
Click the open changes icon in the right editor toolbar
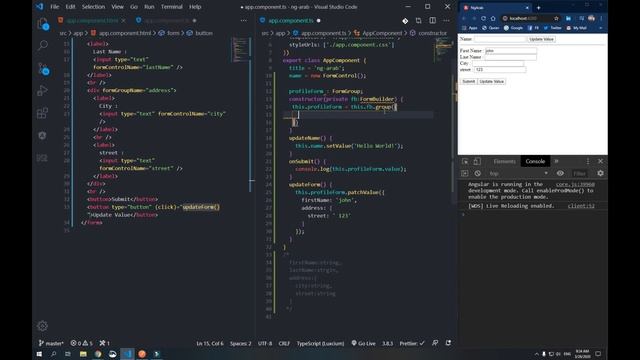(419, 20)
